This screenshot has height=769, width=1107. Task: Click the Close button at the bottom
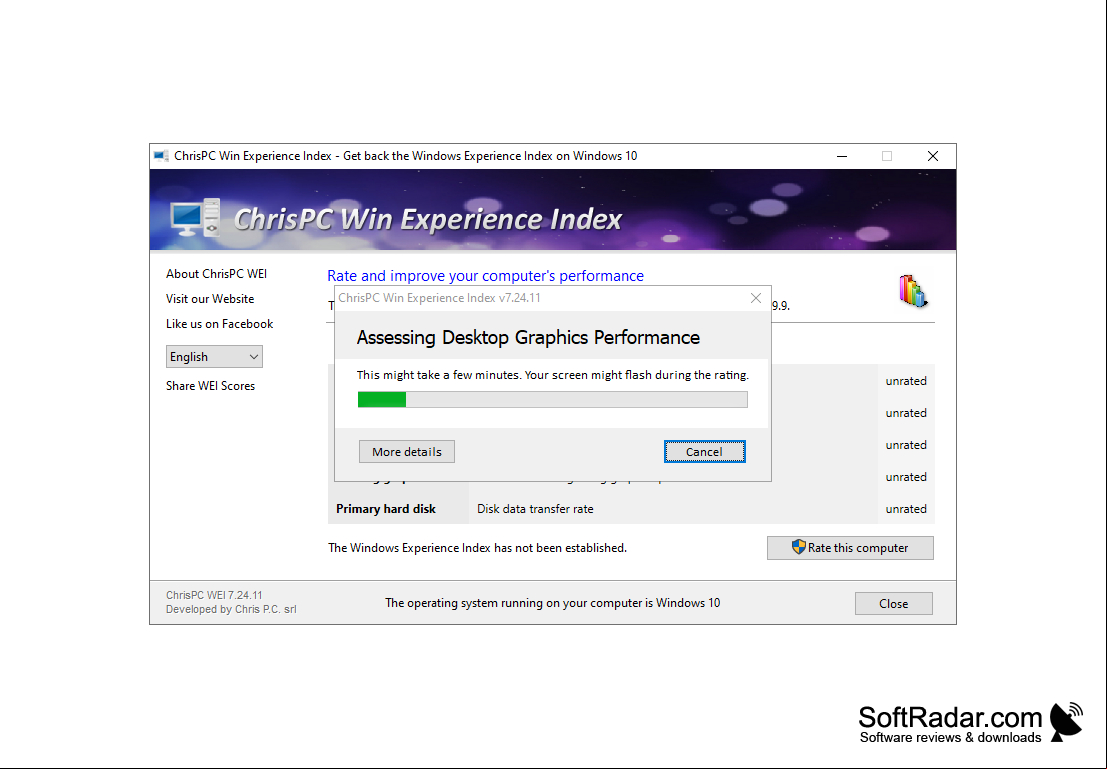[894, 604]
